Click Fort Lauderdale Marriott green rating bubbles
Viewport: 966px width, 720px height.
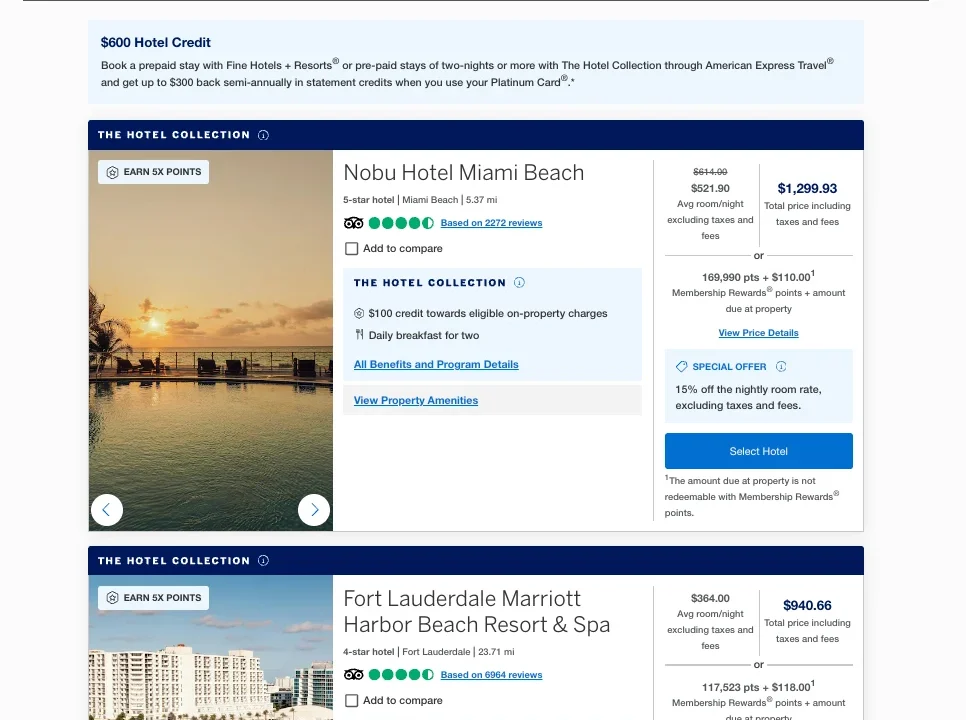tap(401, 675)
